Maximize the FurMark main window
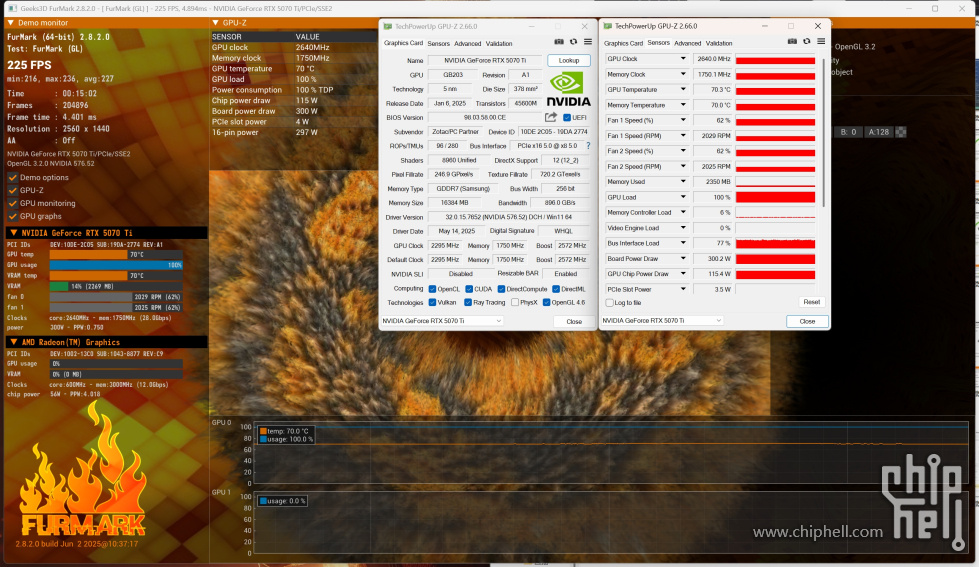 pyautogui.click(x=935, y=8)
